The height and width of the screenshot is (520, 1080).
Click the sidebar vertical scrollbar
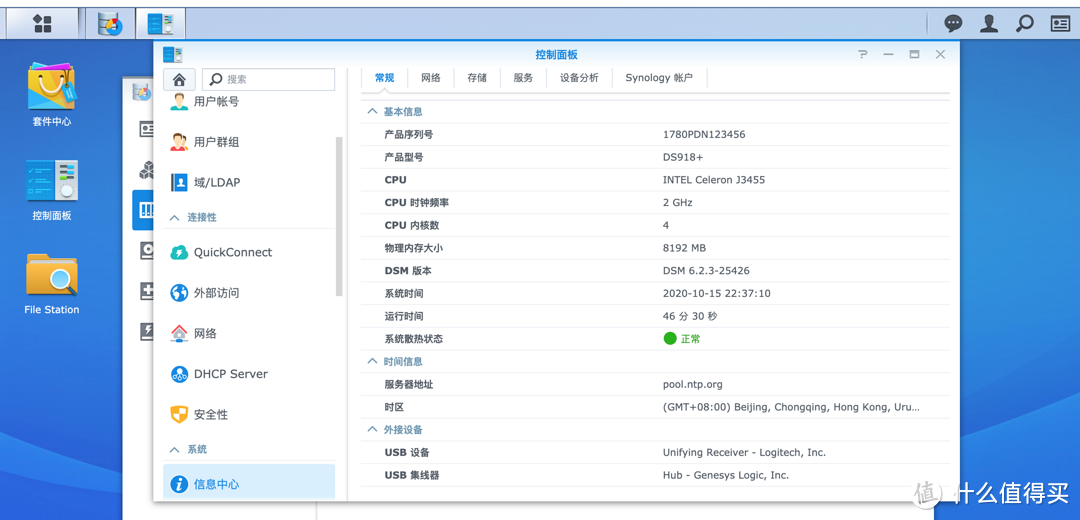[339, 216]
